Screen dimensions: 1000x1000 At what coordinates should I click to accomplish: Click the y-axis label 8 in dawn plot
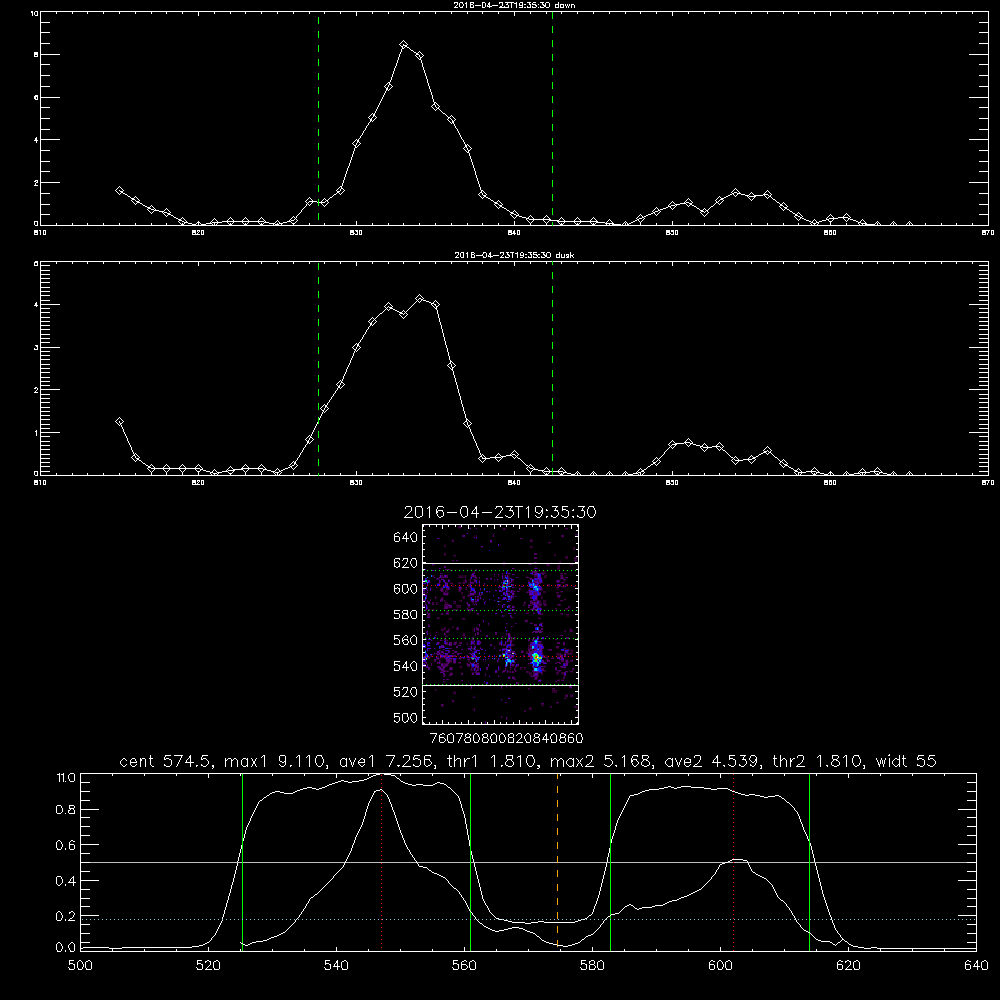coord(36,55)
